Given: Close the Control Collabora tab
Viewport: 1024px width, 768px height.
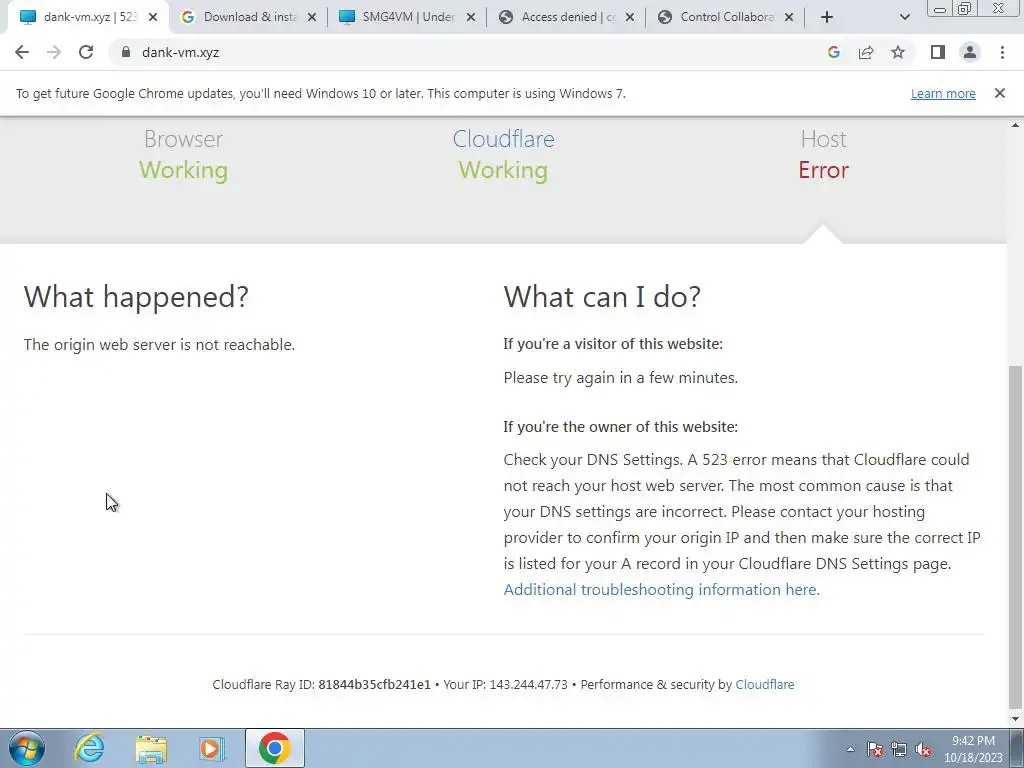Looking at the screenshot, I should click(789, 17).
